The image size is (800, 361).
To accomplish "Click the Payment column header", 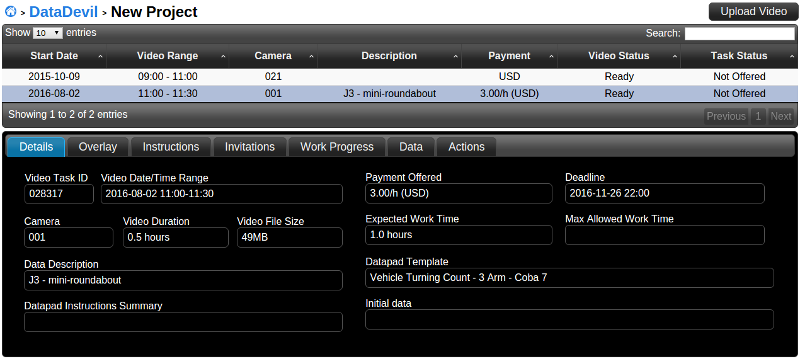I will click(509, 56).
